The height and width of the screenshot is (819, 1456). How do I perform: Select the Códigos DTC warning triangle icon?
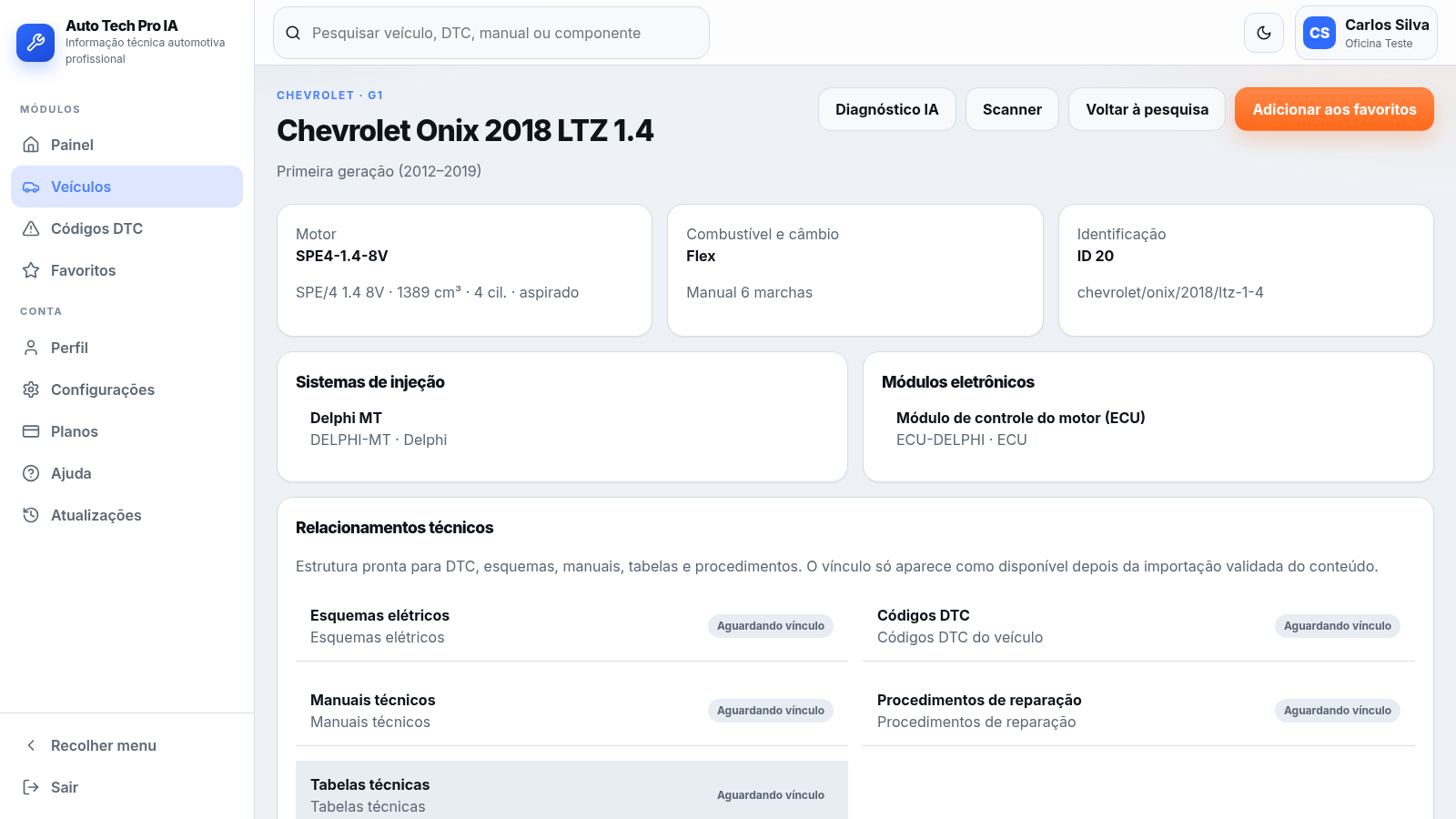31,228
